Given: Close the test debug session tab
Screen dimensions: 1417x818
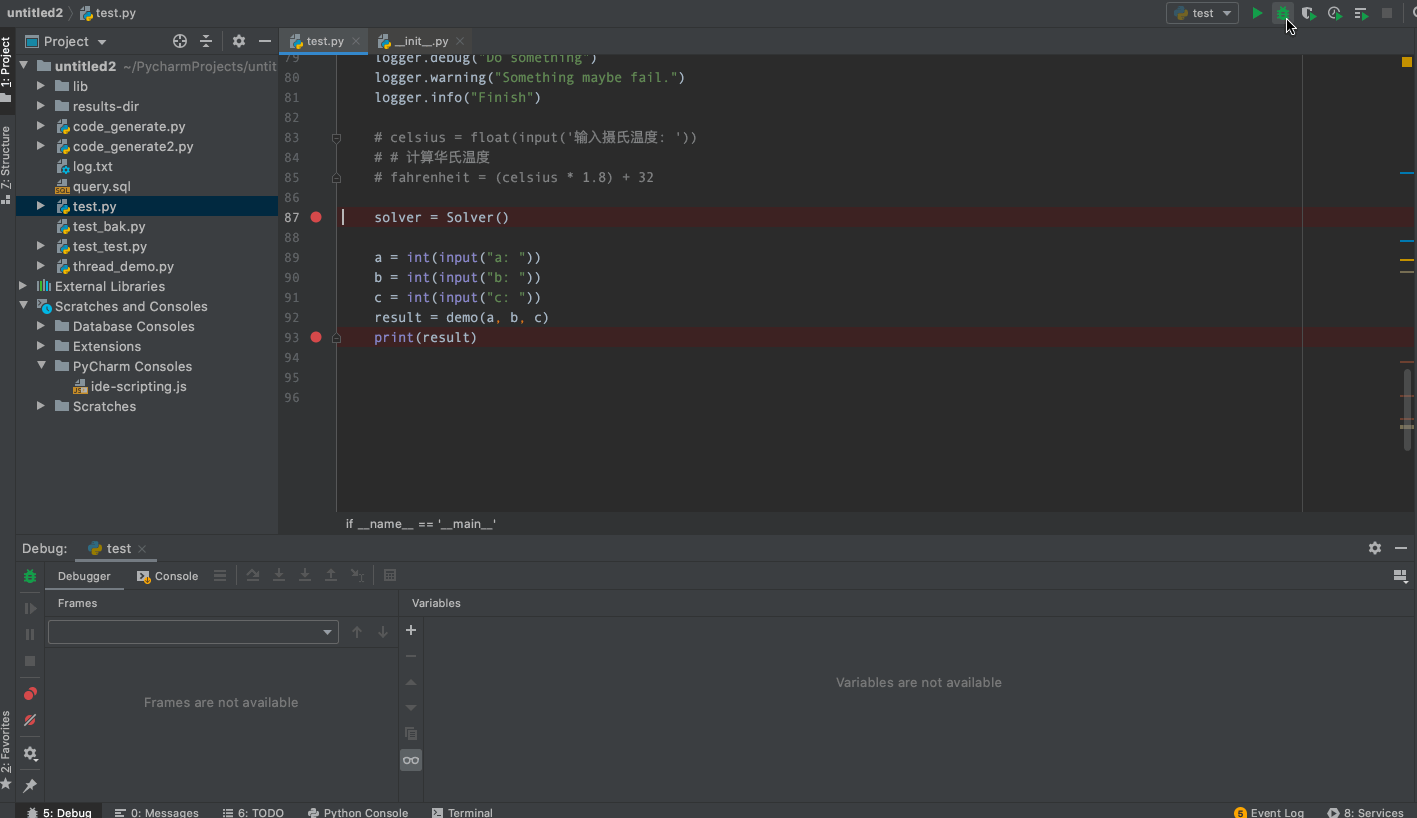Looking at the screenshot, I should pyautogui.click(x=142, y=549).
